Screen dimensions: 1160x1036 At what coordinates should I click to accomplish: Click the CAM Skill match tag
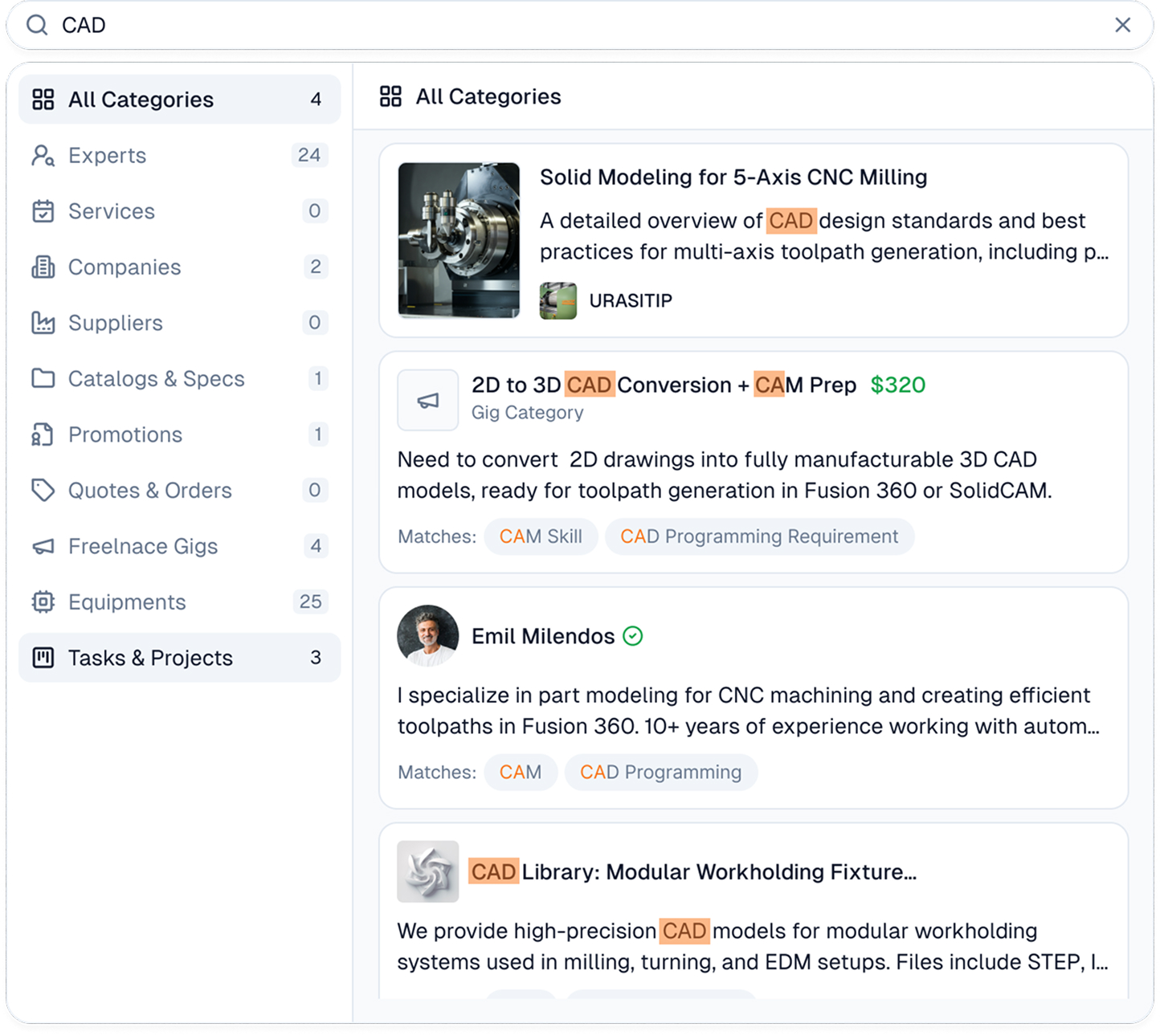[x=541, y=536]
